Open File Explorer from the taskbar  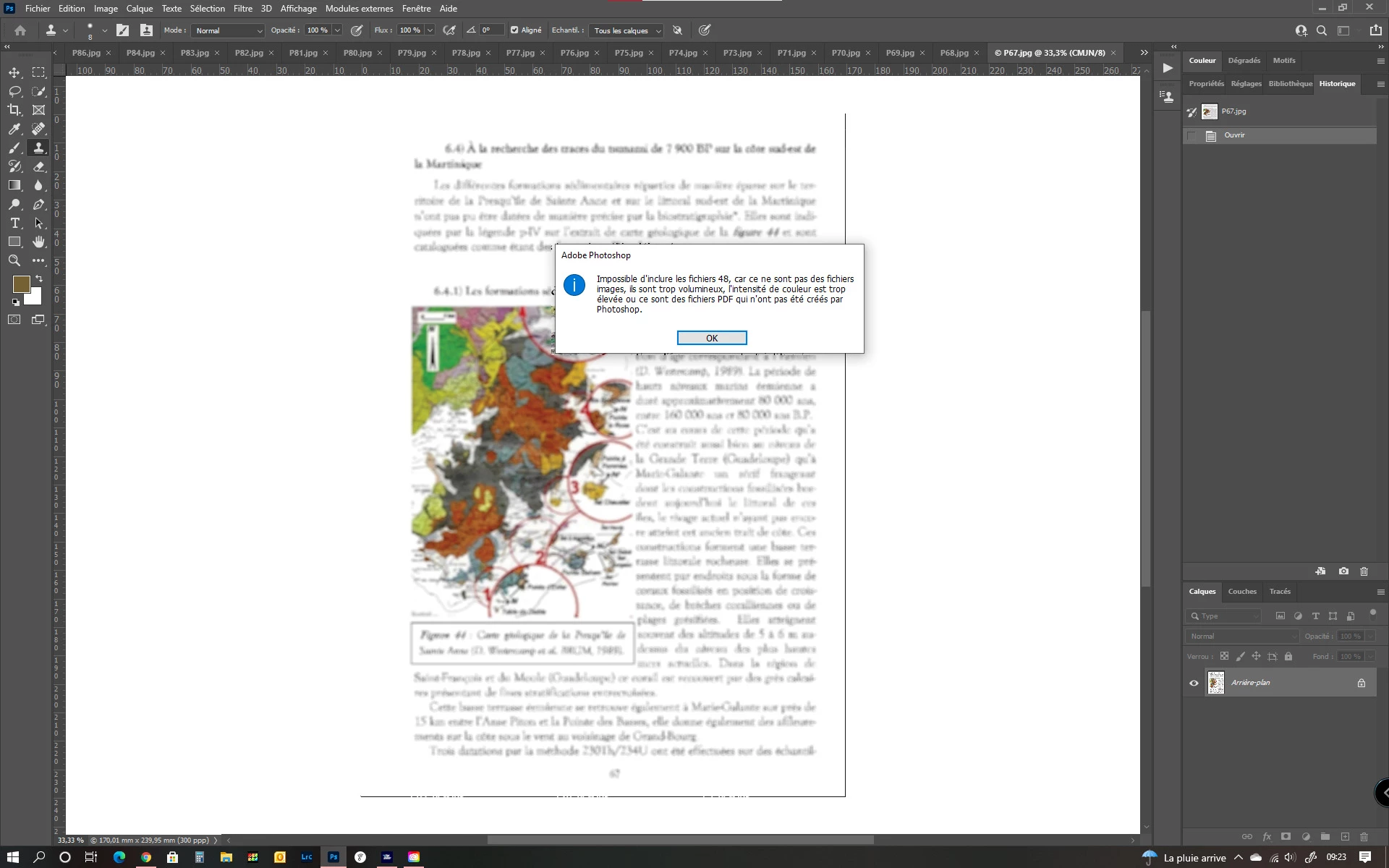coord(226,857)
